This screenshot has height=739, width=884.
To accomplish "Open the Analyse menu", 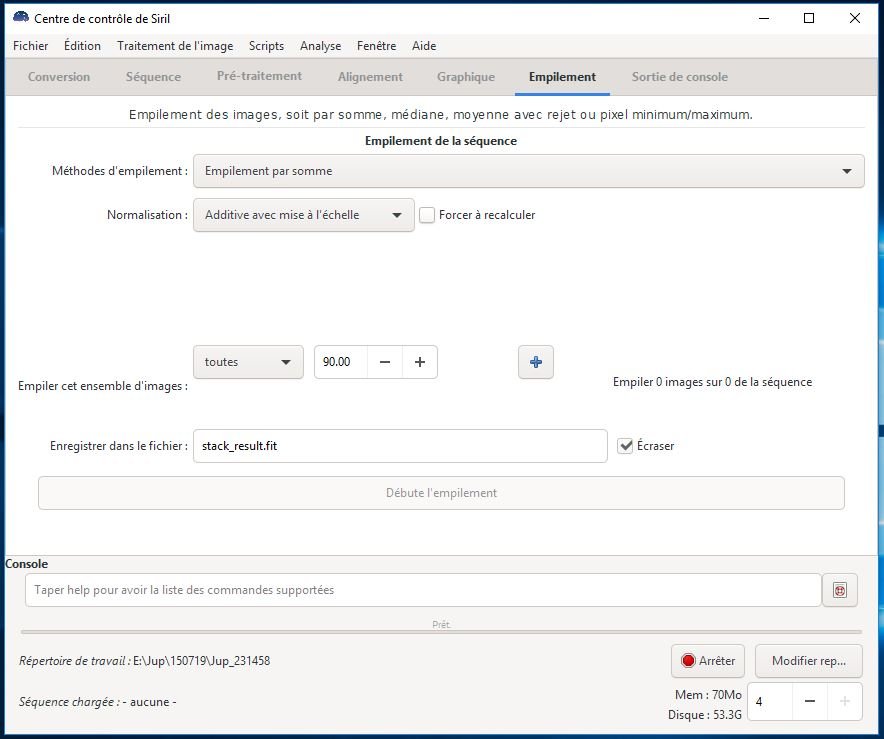I will coord(320,46).
